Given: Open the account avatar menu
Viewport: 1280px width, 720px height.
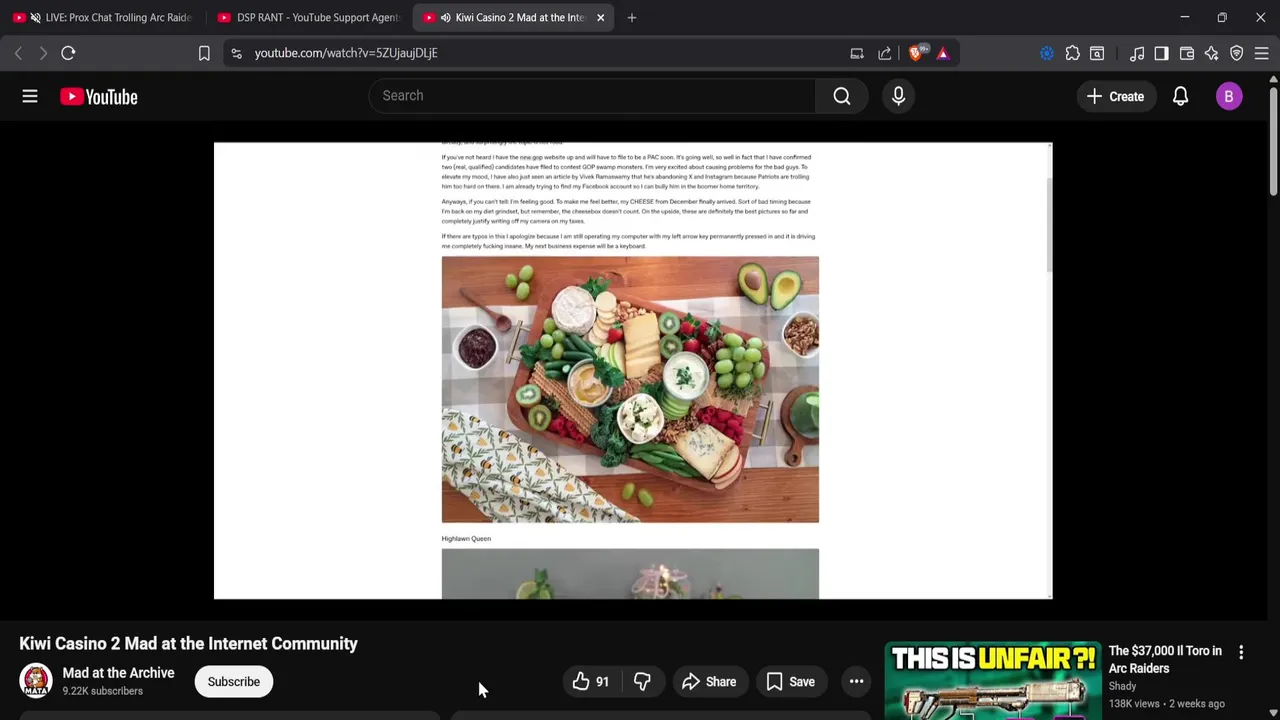Looking at the screenshot, I should coord(1229,96).
